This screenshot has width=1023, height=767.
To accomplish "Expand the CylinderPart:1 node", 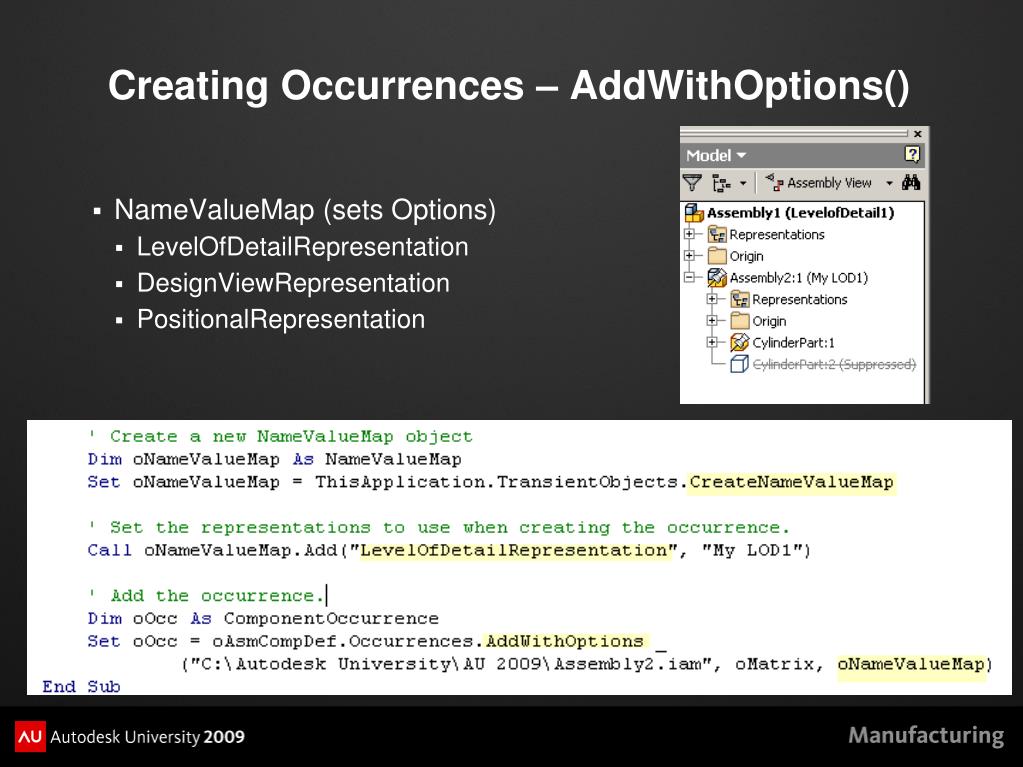I will click(x=712, y=342).
